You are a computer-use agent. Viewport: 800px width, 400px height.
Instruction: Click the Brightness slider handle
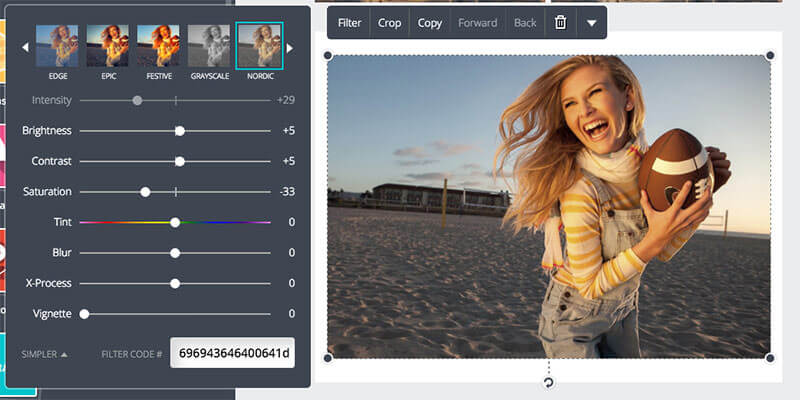click(x=180, y=131)
